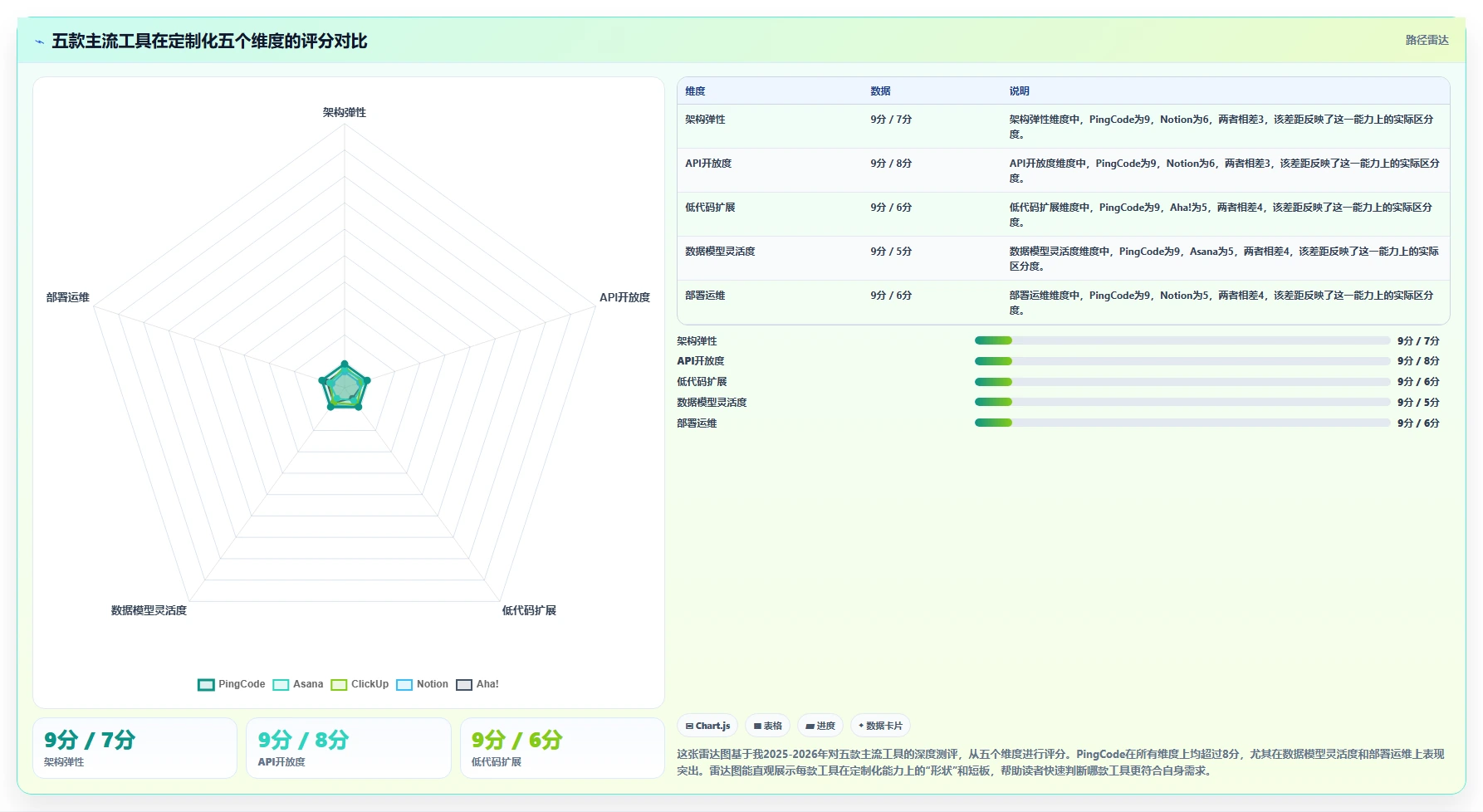Click the 9分 / 5分 value in the table

[891, 252]
